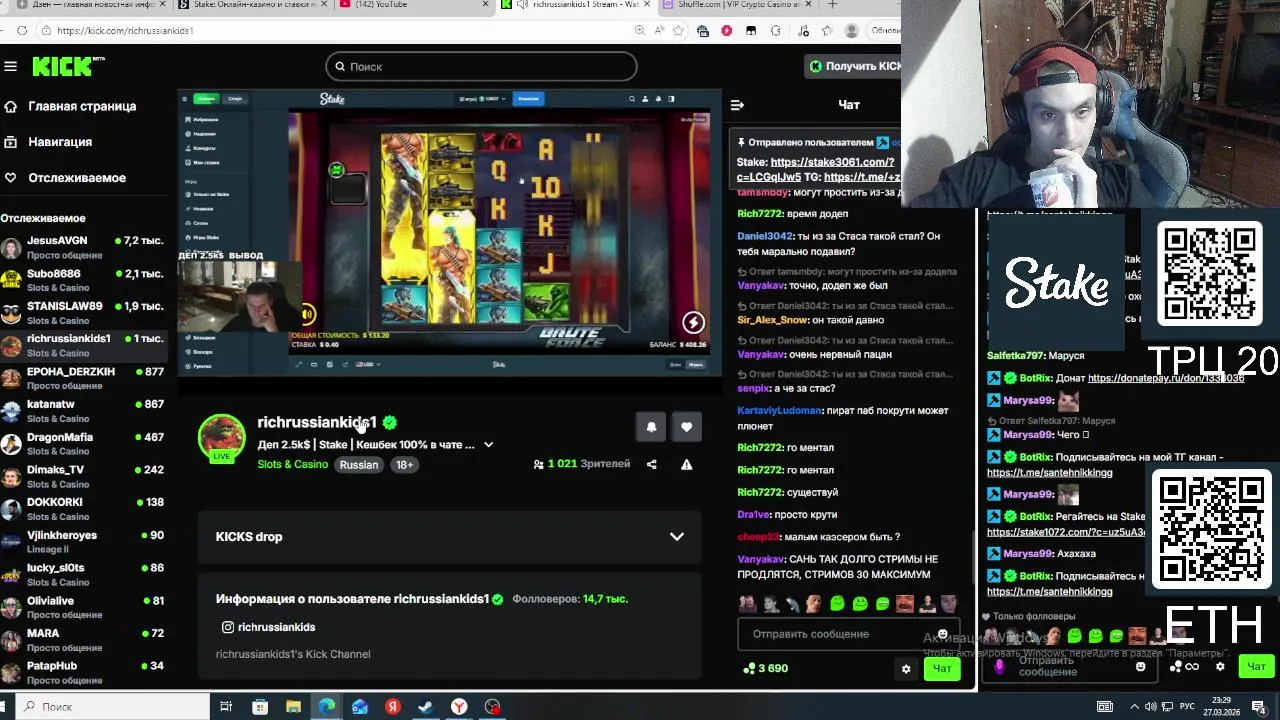Open Steam from the taskbar

click(x=426, y=707)
